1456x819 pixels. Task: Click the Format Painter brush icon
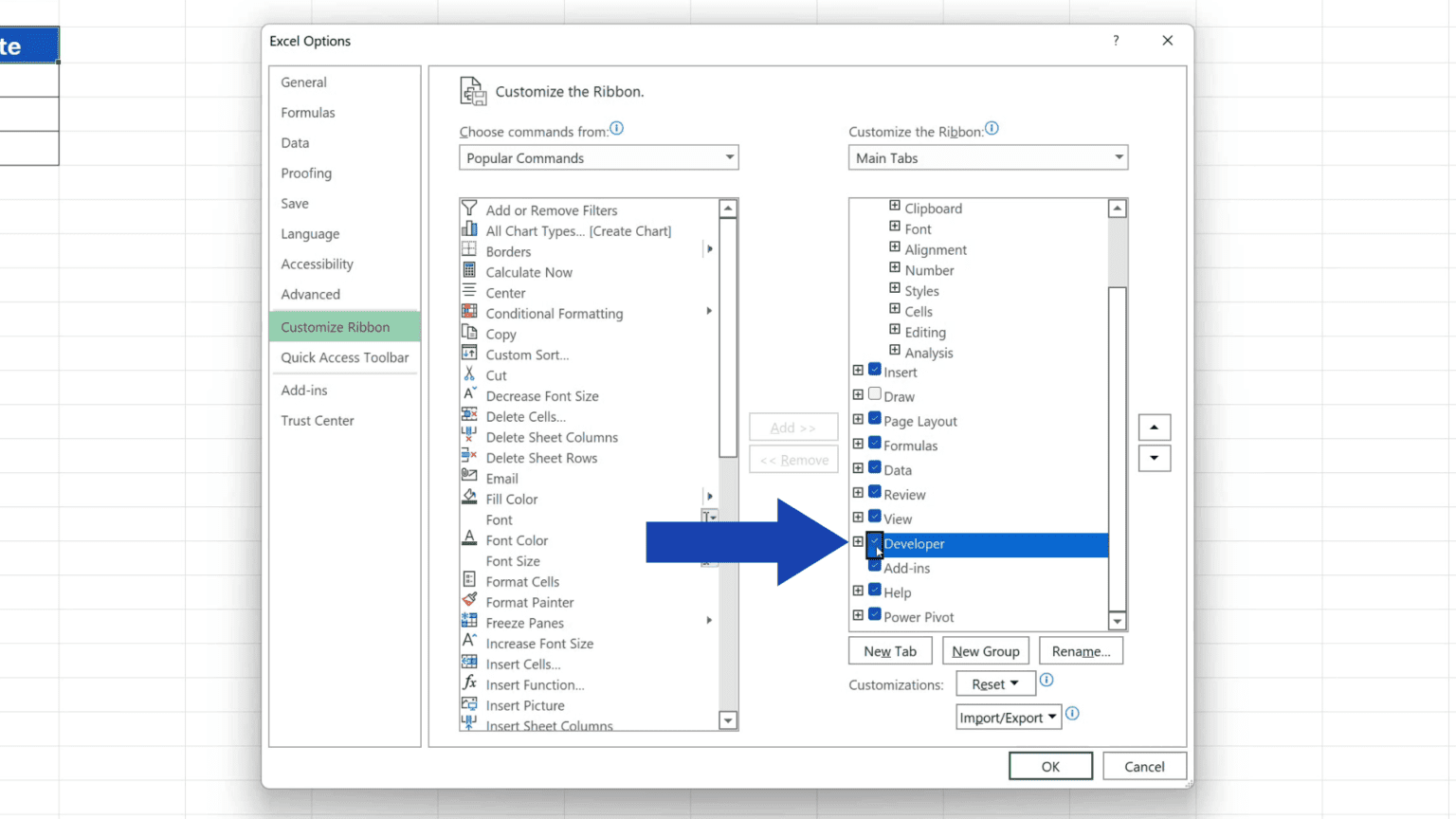point(469,601)
